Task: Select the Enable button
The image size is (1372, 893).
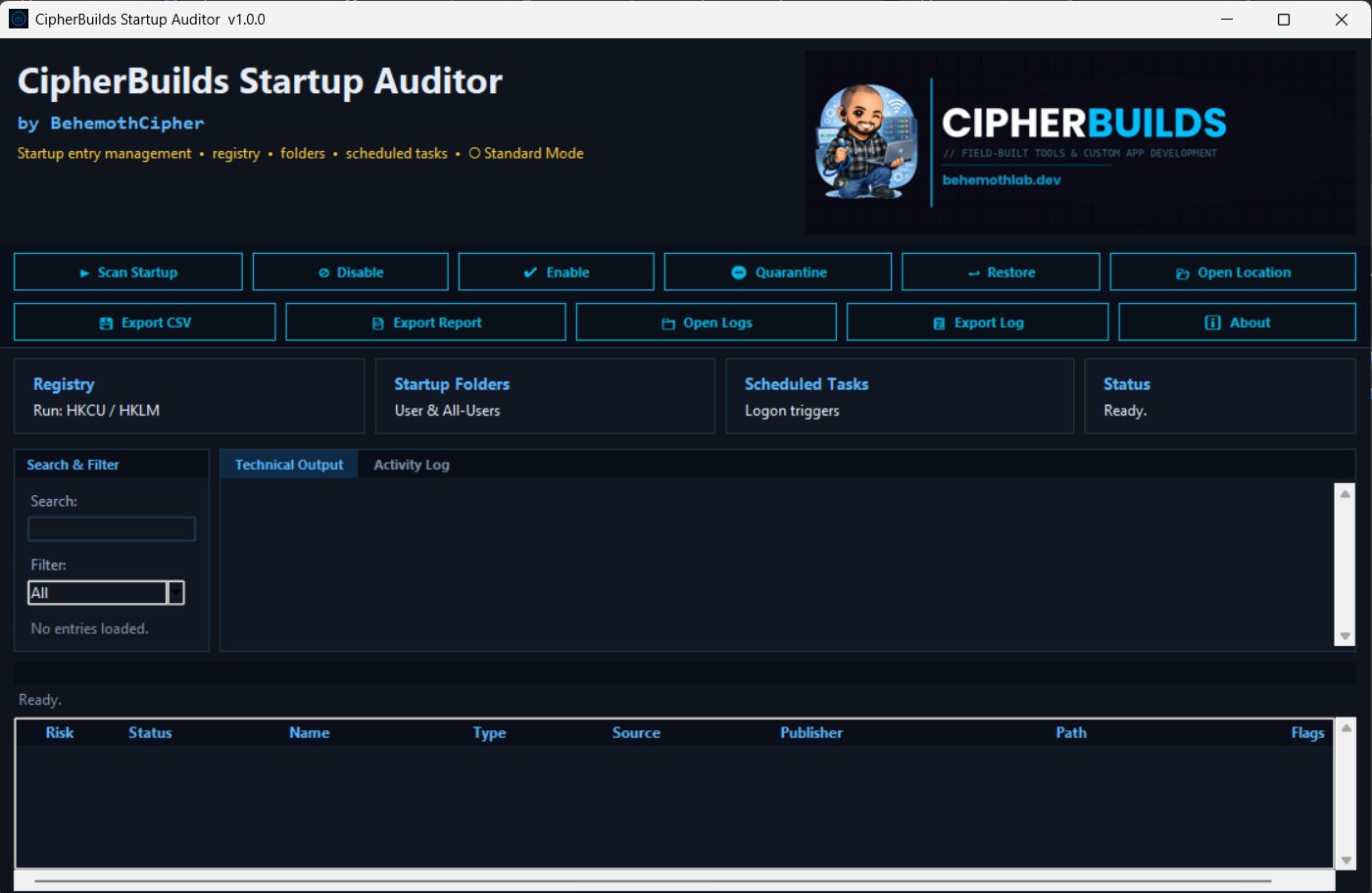Action: pos(556,272)
